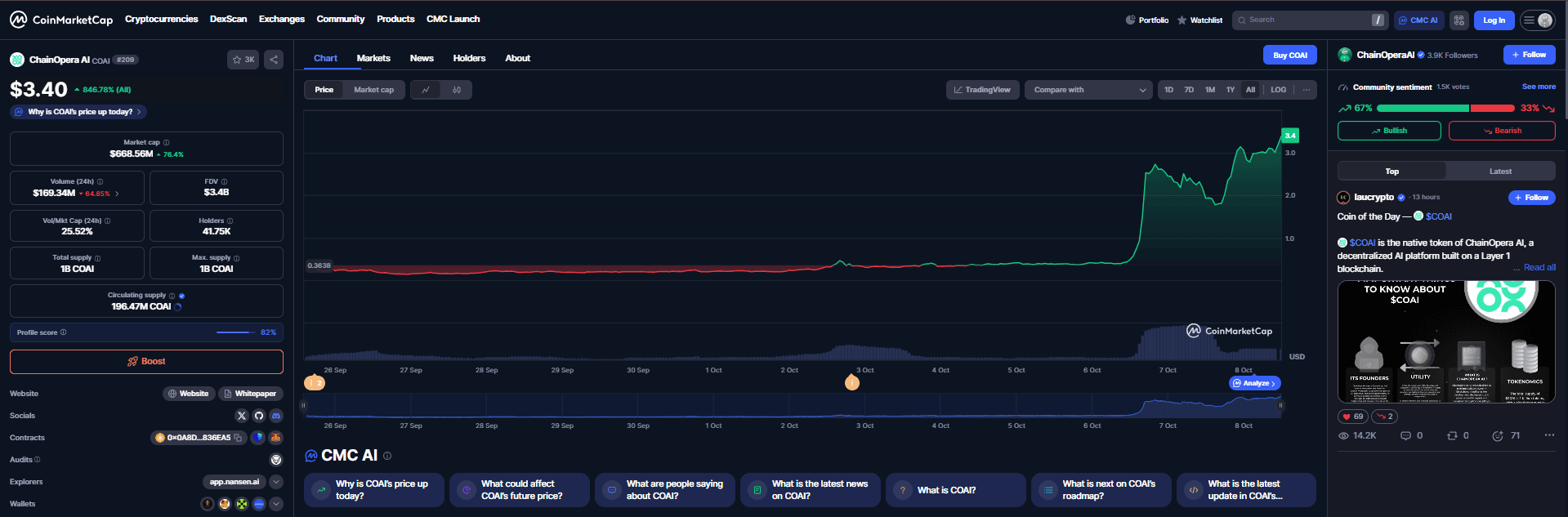
Task: Show CMC AI info icon
Action: tap(387, 456)
